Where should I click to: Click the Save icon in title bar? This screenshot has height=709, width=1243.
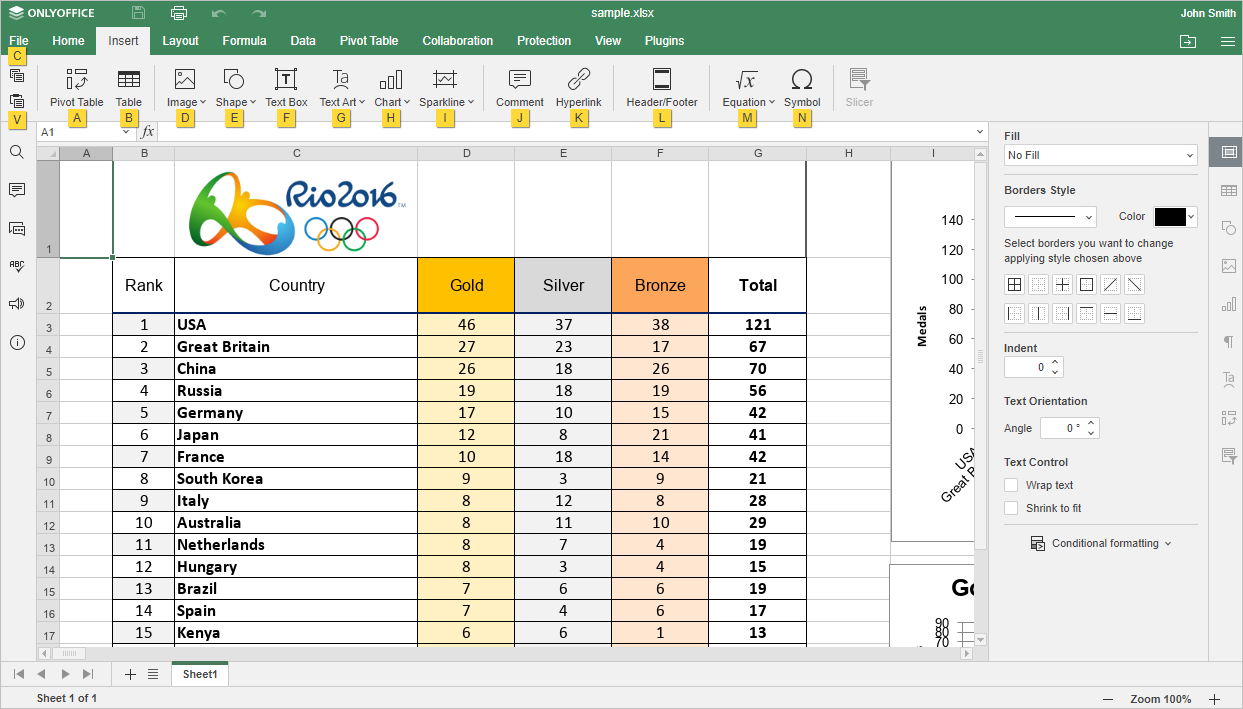139,13
